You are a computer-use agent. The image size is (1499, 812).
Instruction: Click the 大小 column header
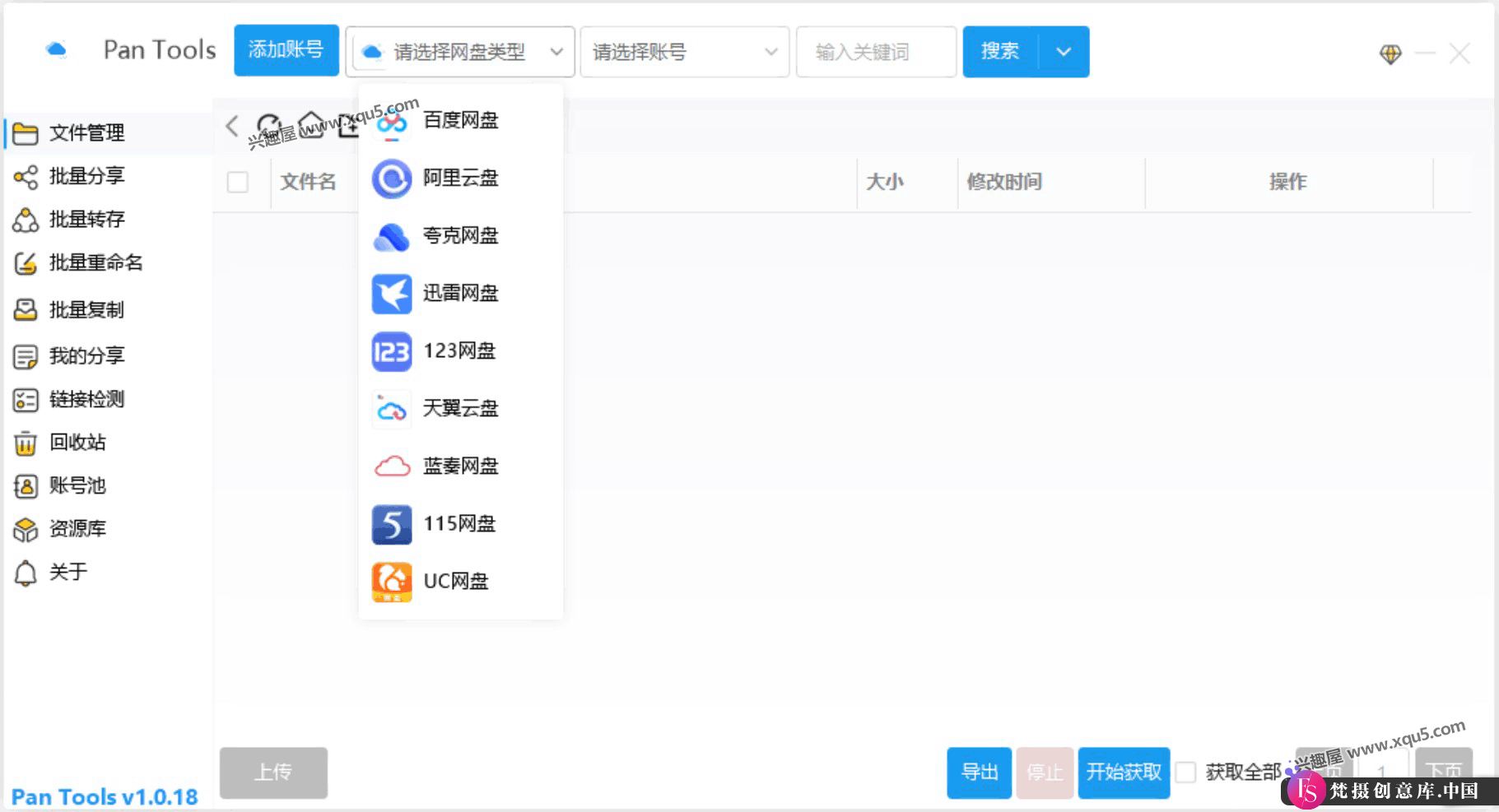coord(885,182)
